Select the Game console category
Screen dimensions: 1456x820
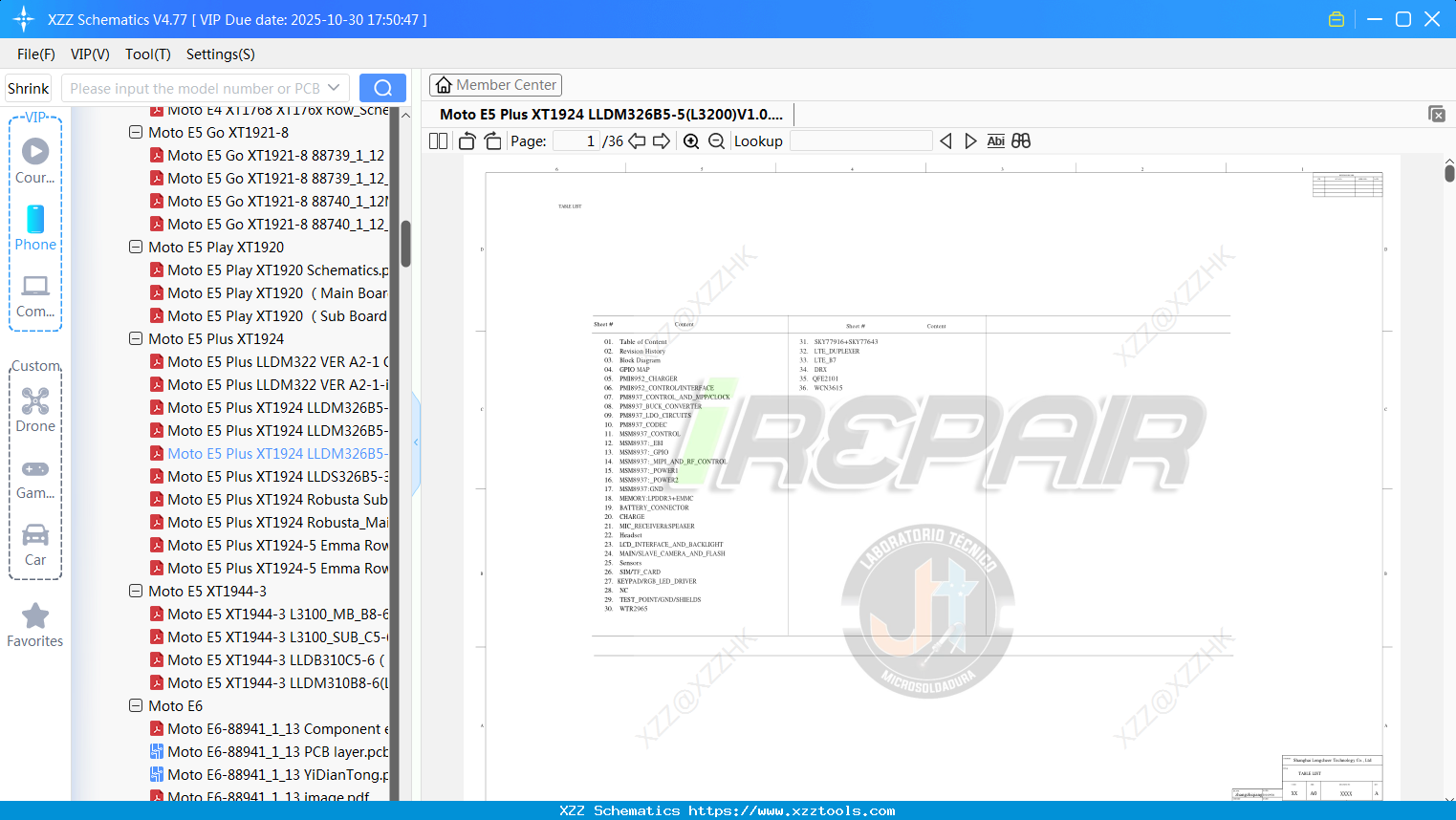tap(35, 479)
